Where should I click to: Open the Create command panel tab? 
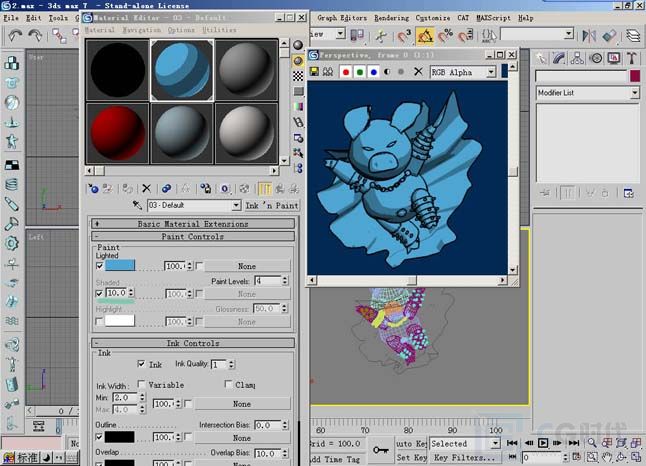pos(541,59)
